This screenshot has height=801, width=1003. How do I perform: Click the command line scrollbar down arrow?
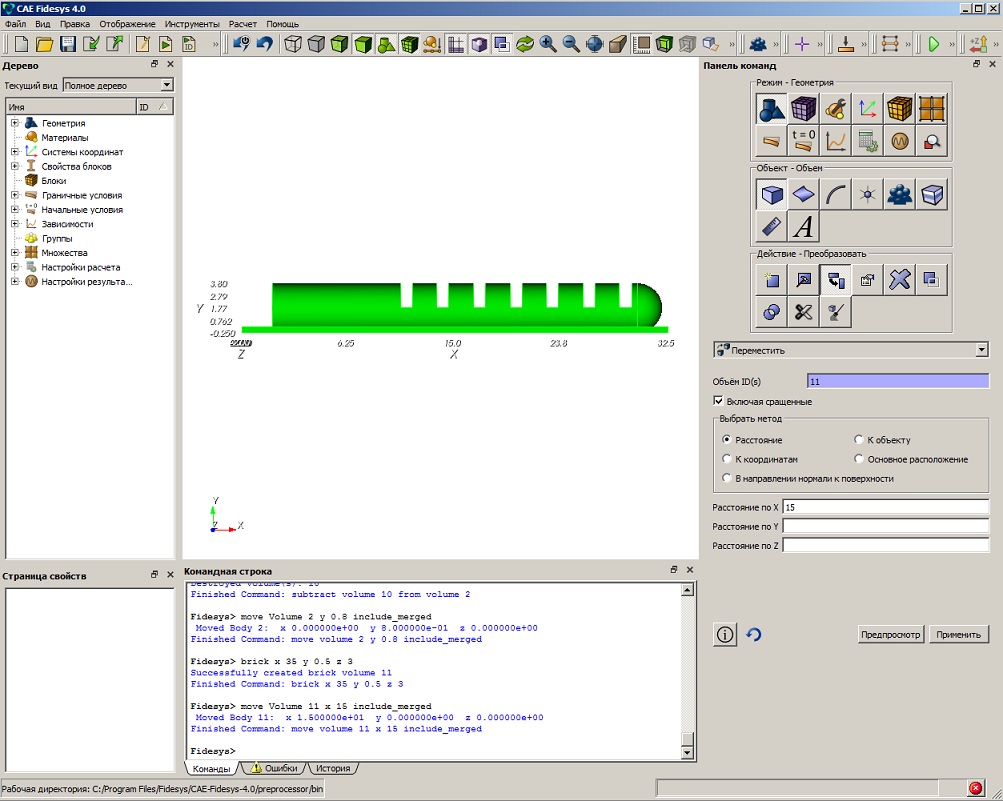point(688,753)
